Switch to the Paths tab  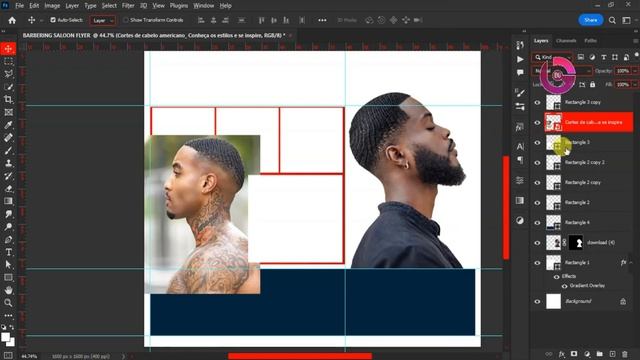[x=591, y=41]
